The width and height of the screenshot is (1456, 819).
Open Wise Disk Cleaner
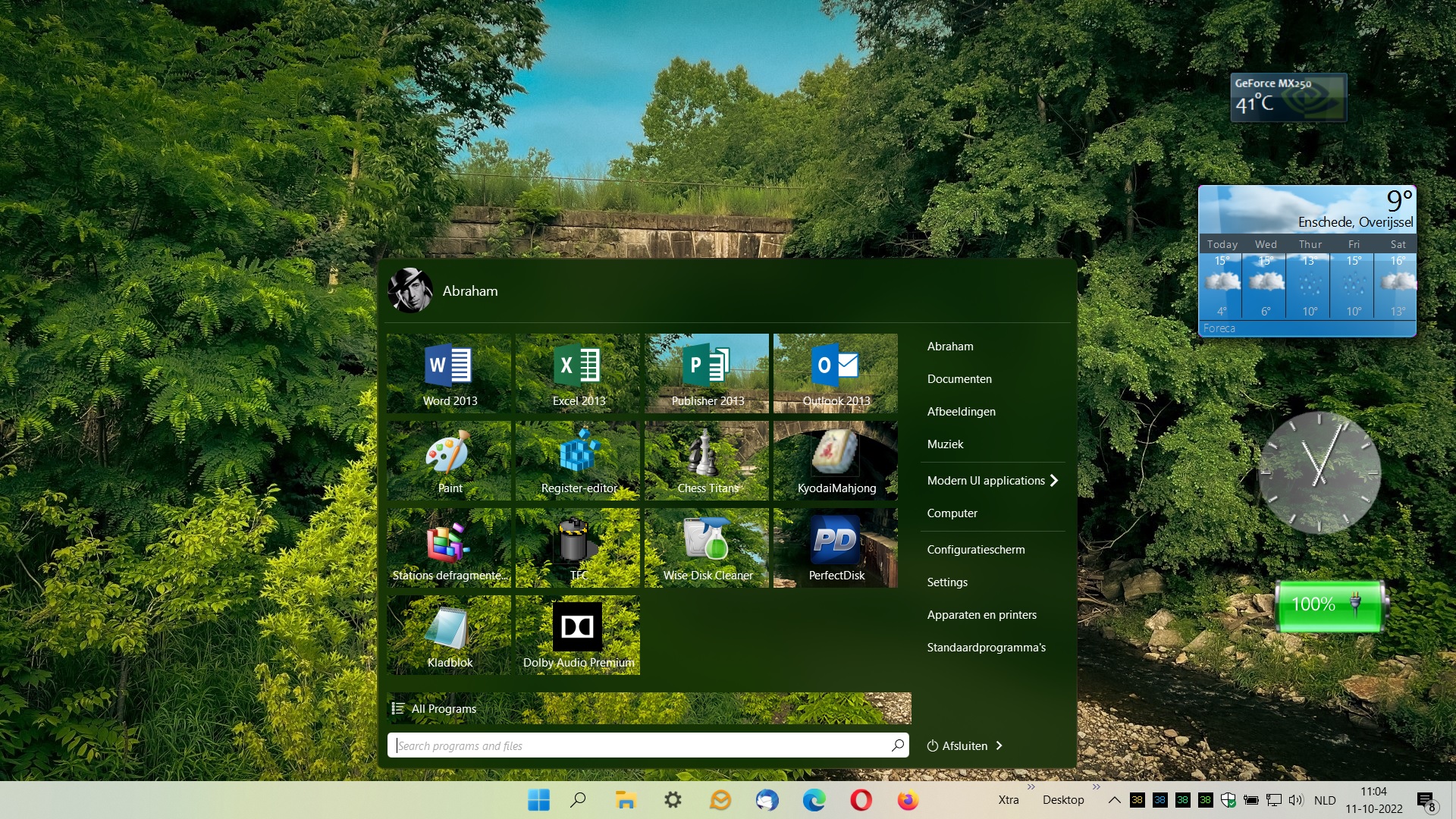[708, 548]
